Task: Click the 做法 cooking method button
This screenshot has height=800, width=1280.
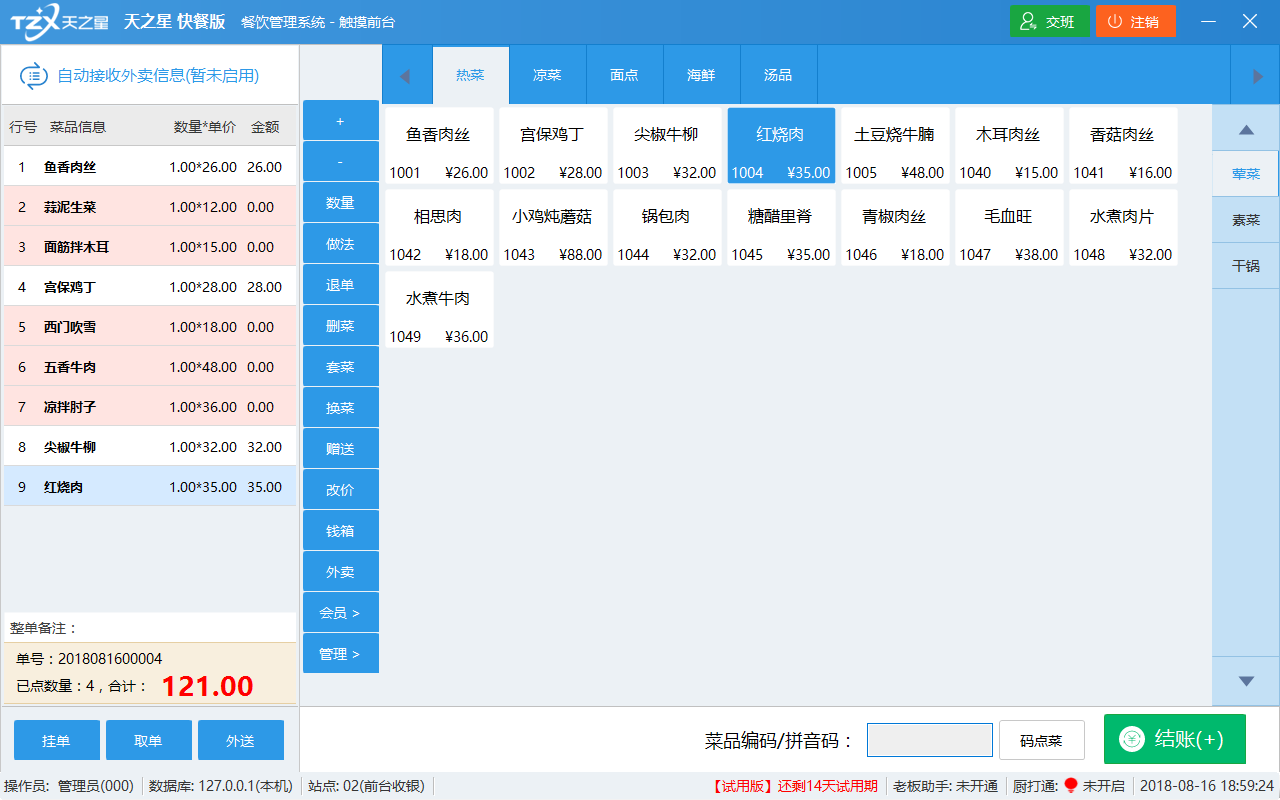Action: click(x=340, y=243)
